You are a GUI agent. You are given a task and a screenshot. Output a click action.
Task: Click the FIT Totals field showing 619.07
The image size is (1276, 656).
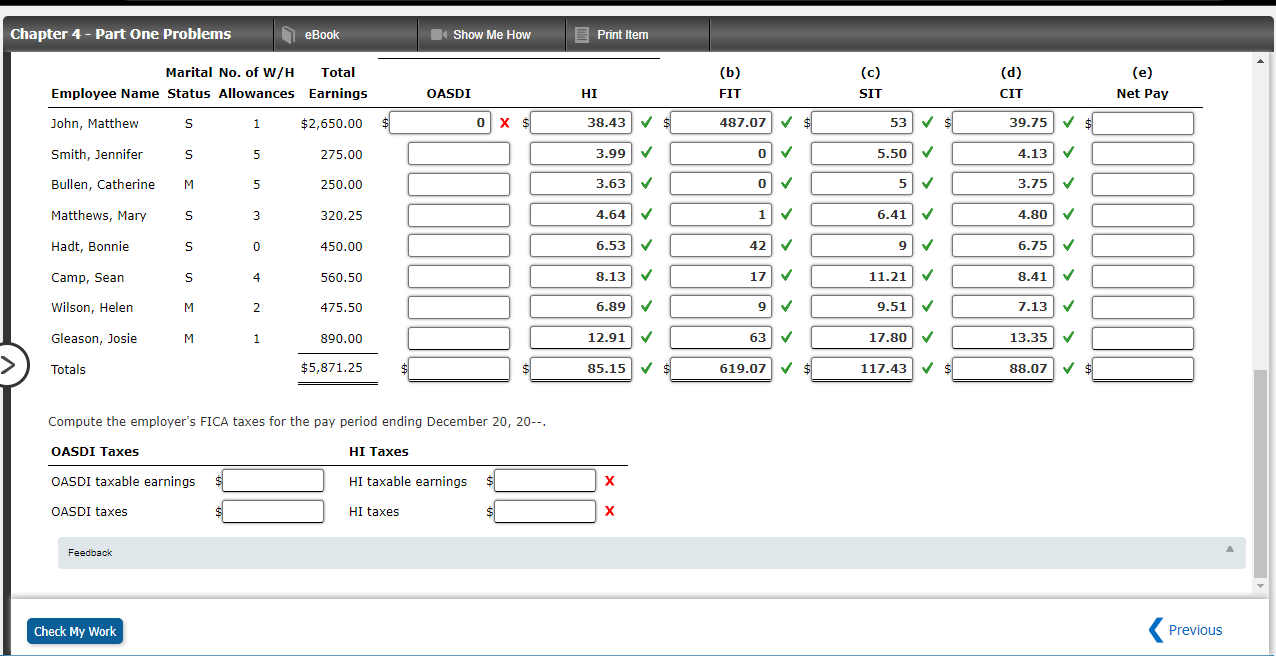tap(721, 369)
